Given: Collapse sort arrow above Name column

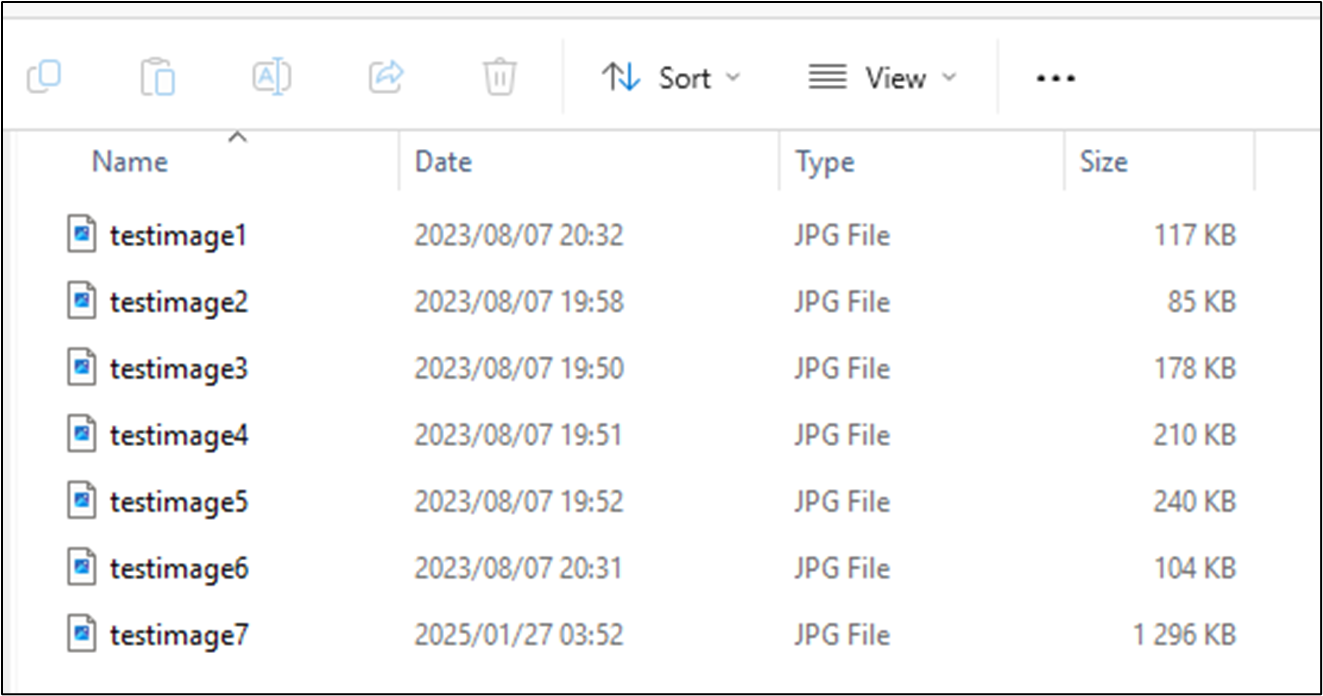Looking at the screenshot, I should [x=237, y=138].
